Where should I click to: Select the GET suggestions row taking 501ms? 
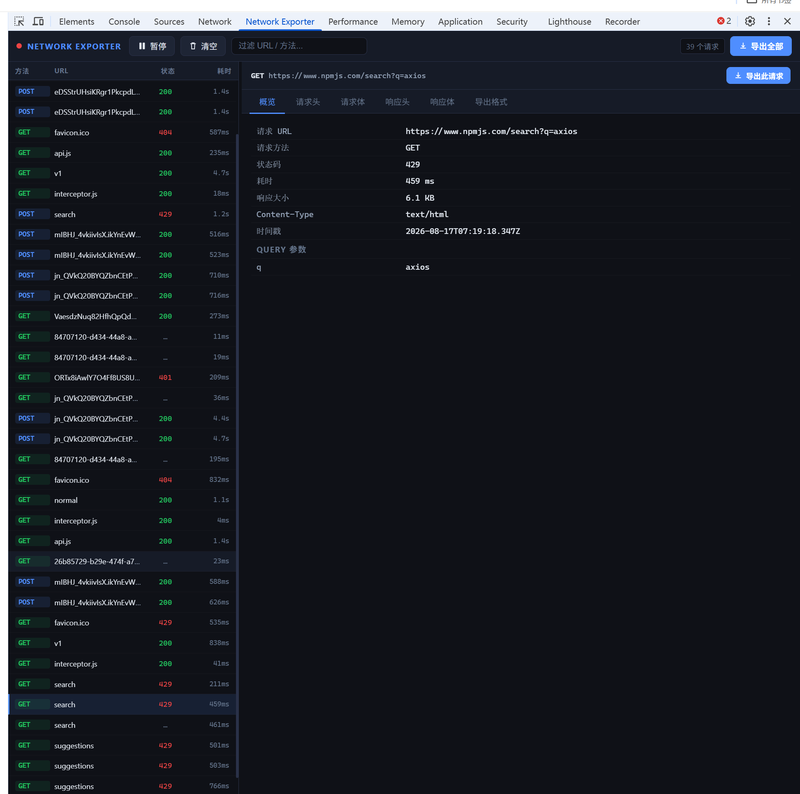[x=122, y=746]
